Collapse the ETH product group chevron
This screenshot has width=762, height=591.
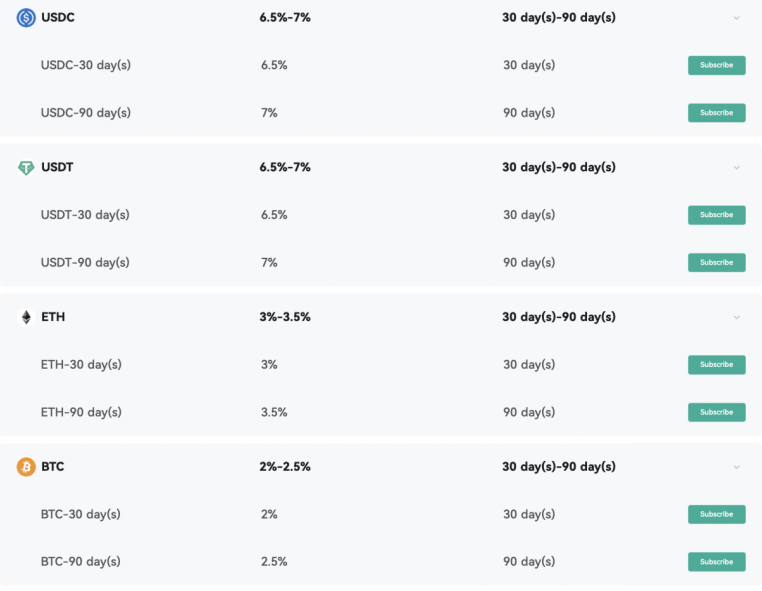coord(737,318)
